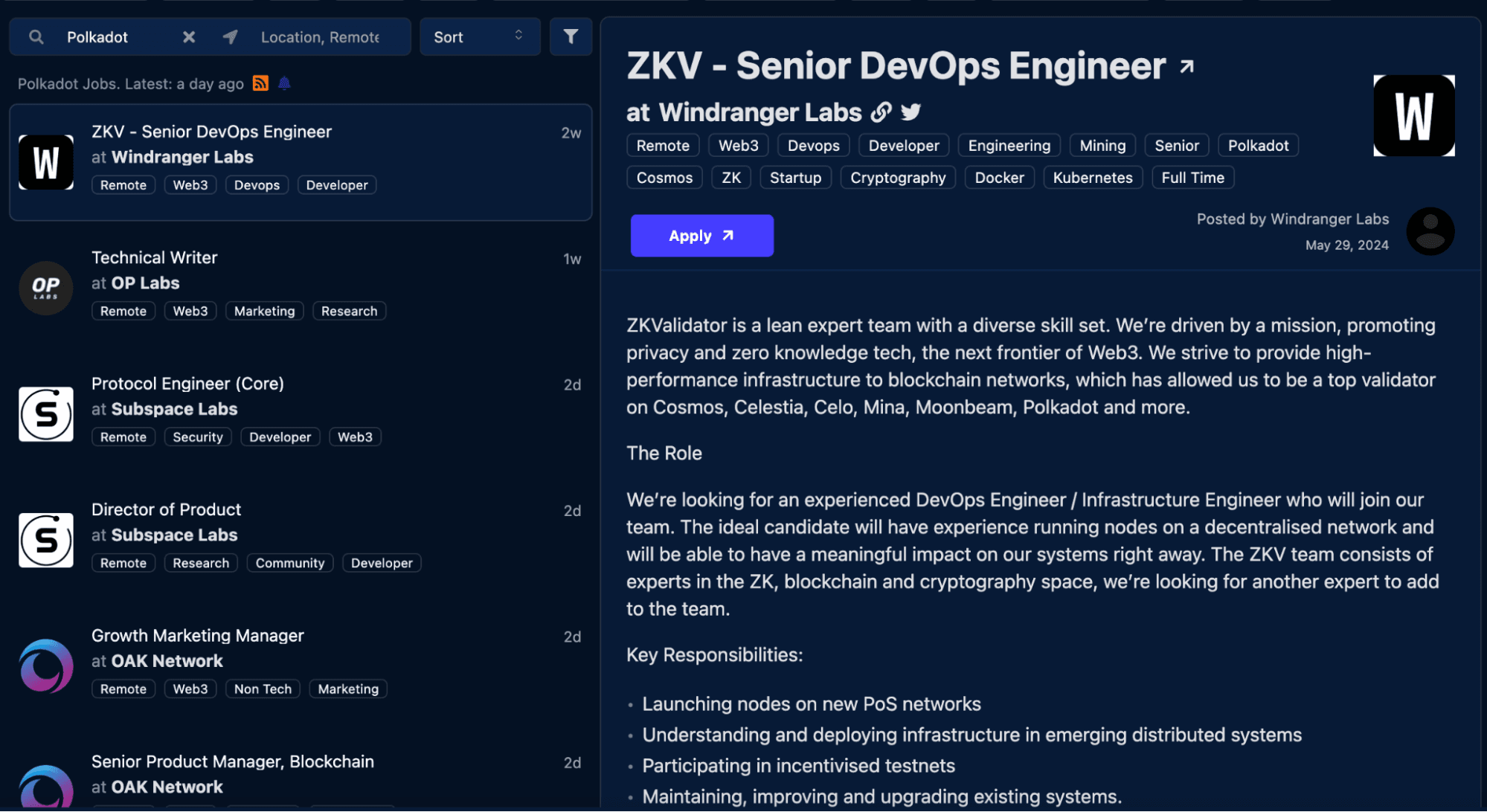1487x812 pixels.
Task: Open Director of Product listing
Action: point(166,509)
